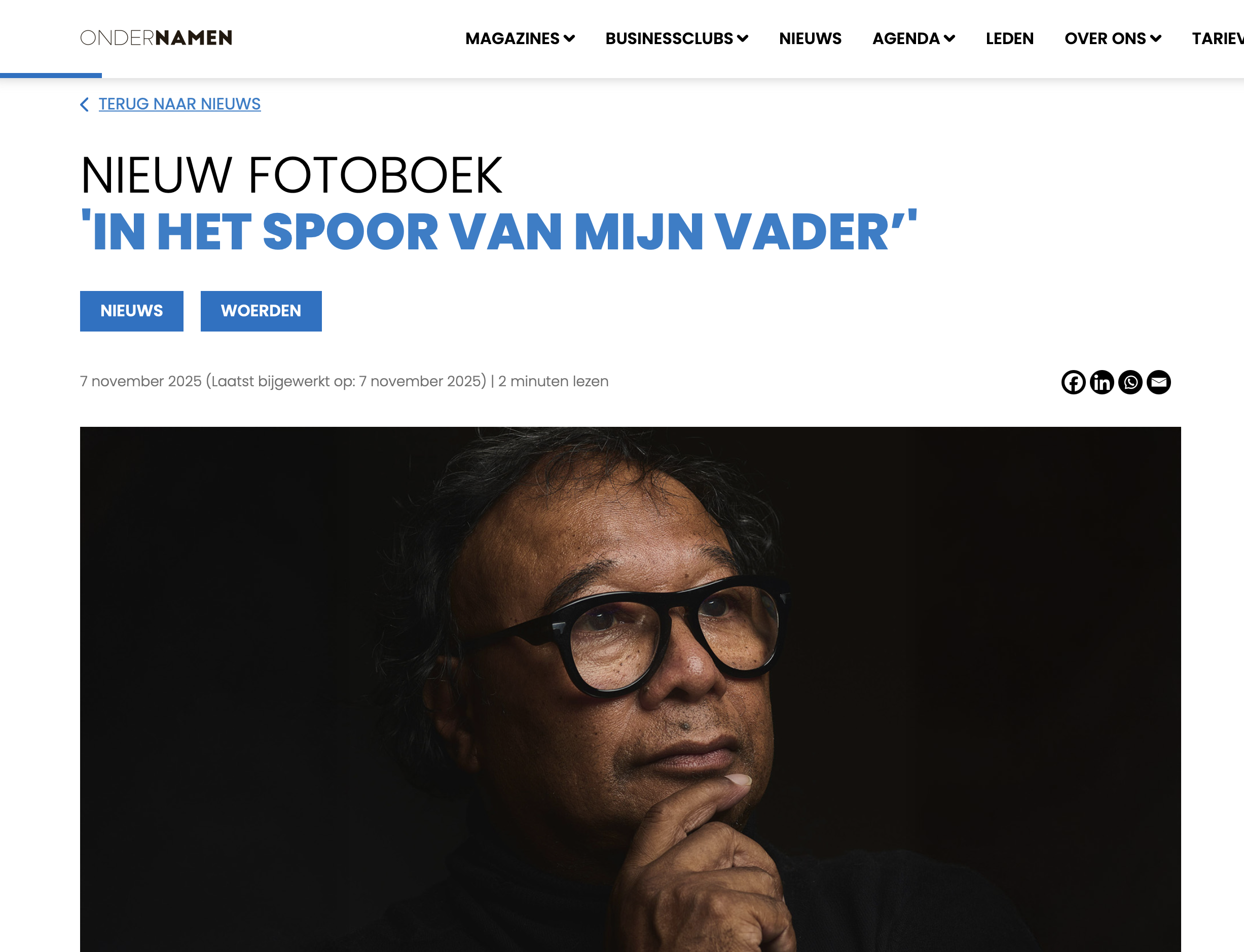
Task: Expand the Magazines dropdown arrow
Action: 569,39
